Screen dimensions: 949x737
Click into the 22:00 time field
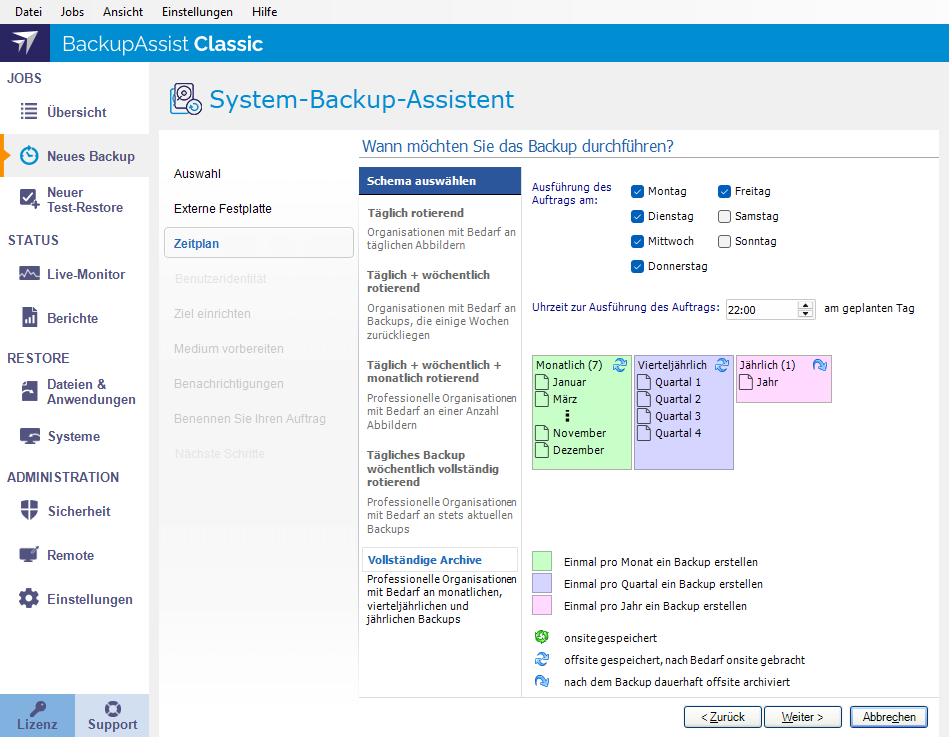point(761,310)
